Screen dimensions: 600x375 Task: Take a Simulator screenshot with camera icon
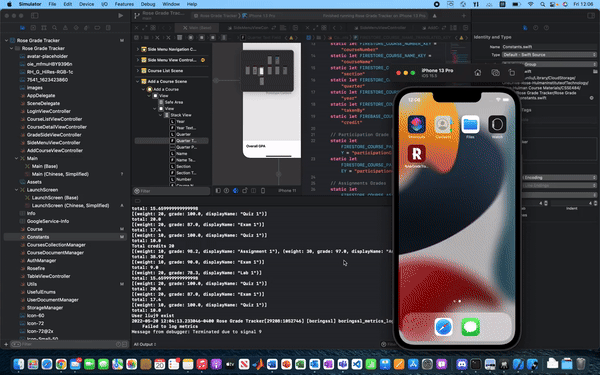click(495, 73)
